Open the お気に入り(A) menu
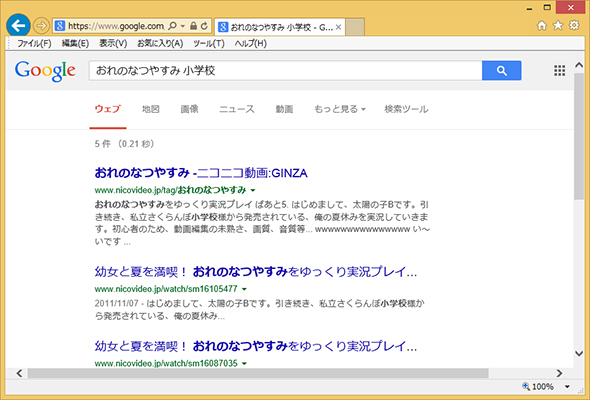Image resolution: width=590 pixels, height=400 pixels. coord(160,43)
